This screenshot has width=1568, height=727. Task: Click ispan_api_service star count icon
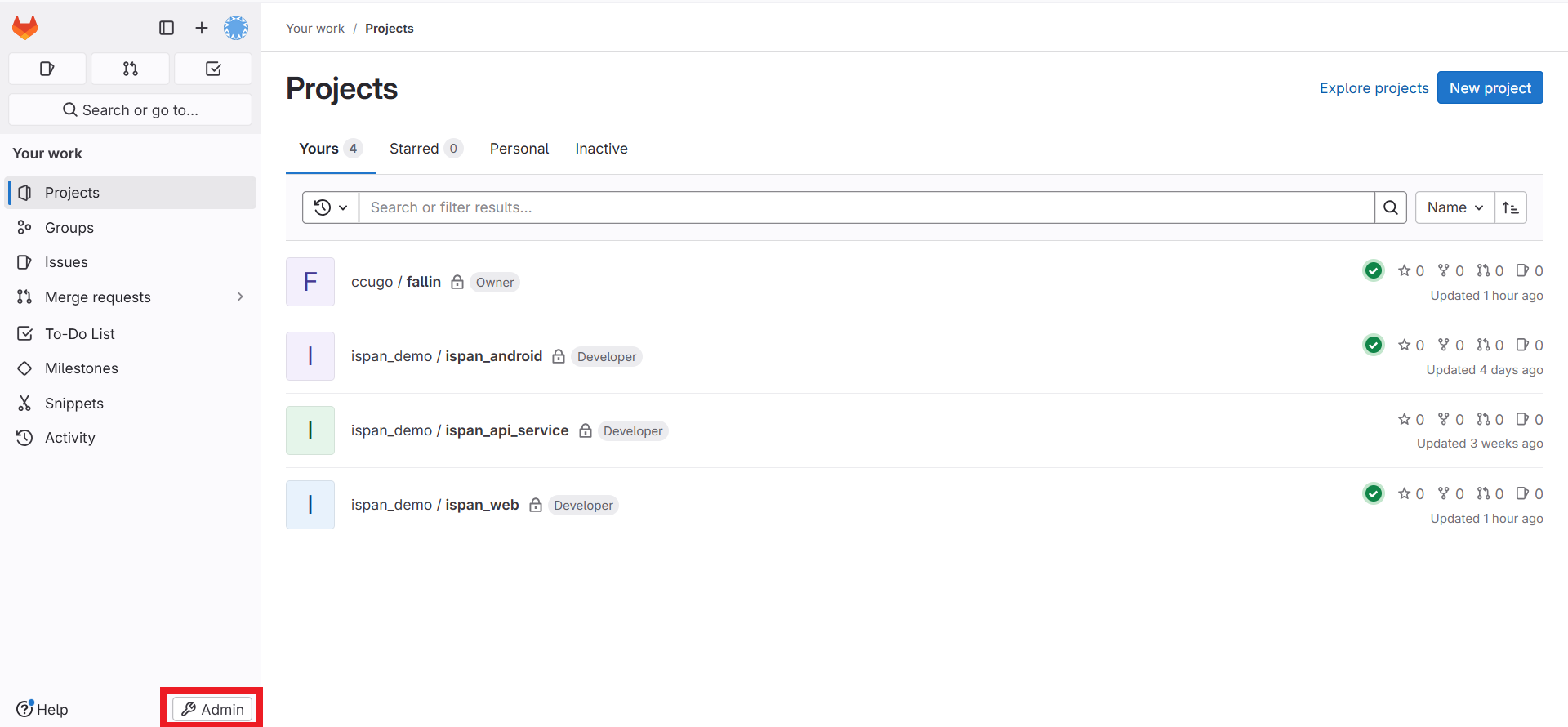click(x=1411, y=419)
